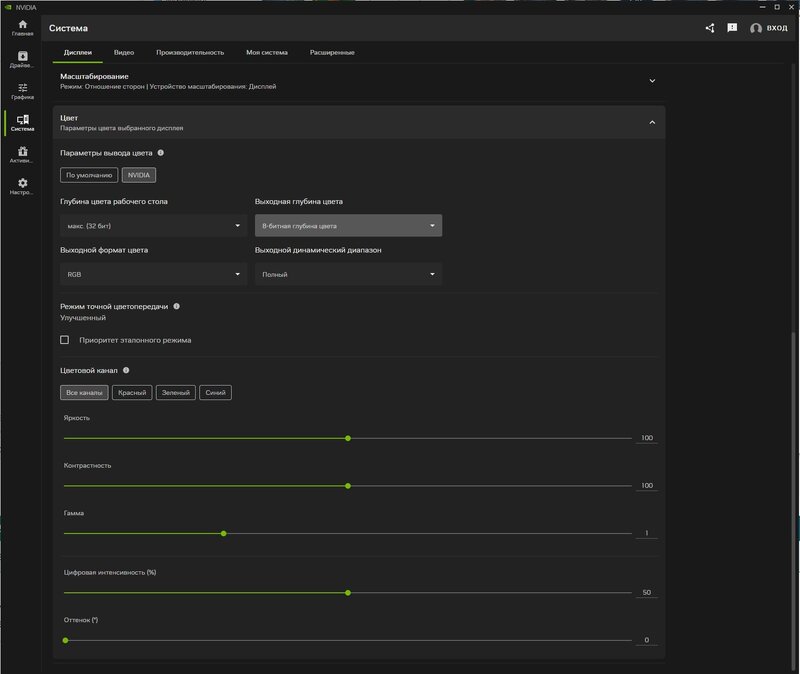Select Все каналы channel option

(84, 392)
